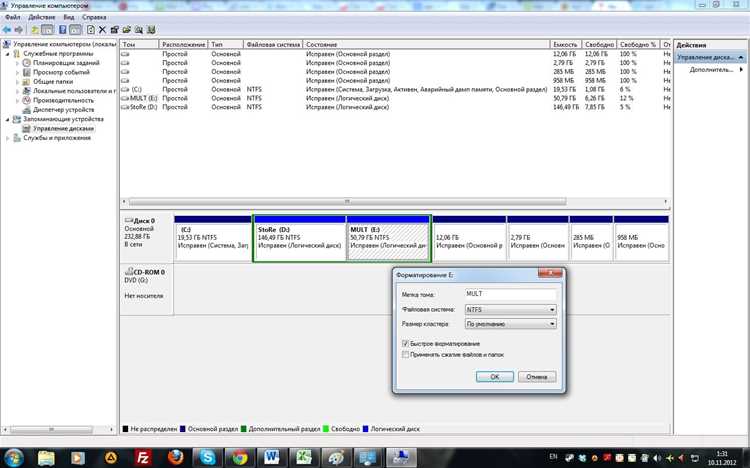Click Отмена to cancel formatting
750x468 pixels.
tap(537, 377)
